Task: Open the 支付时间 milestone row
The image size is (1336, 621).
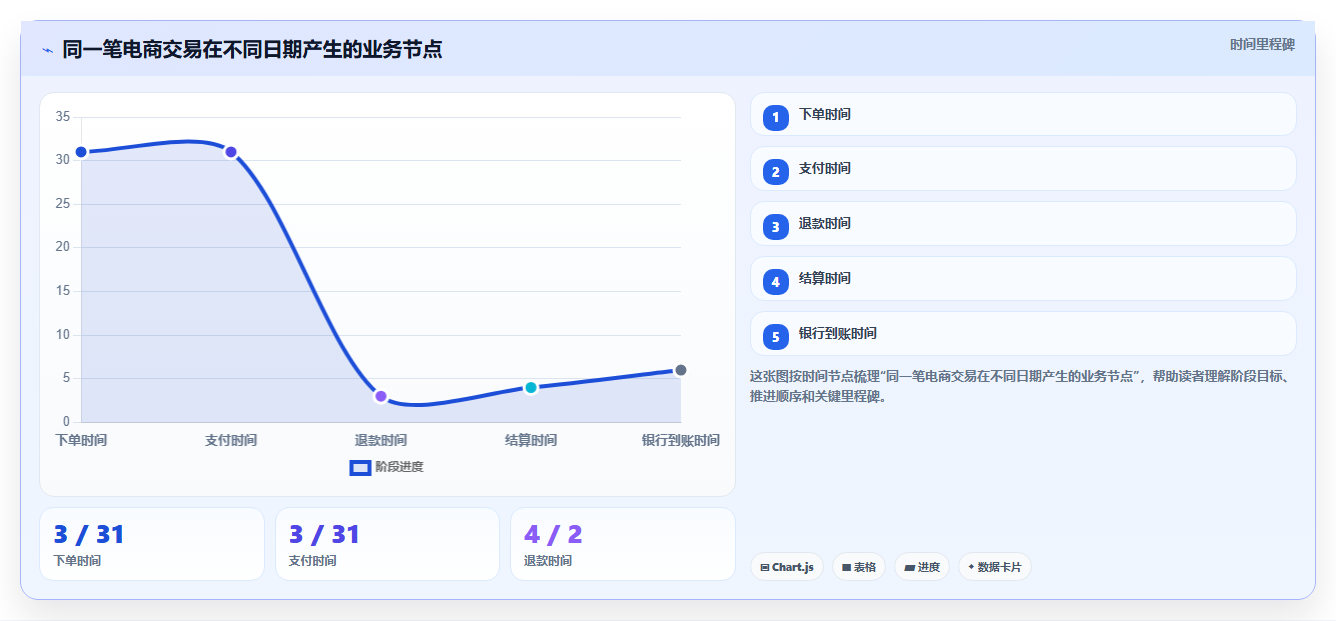Action: pos(1023,169)
